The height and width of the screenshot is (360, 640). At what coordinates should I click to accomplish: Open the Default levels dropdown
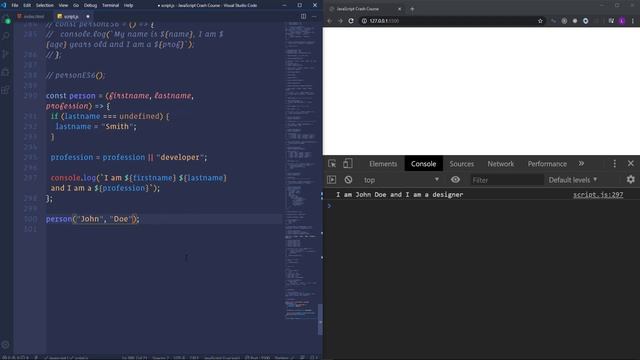573,180
